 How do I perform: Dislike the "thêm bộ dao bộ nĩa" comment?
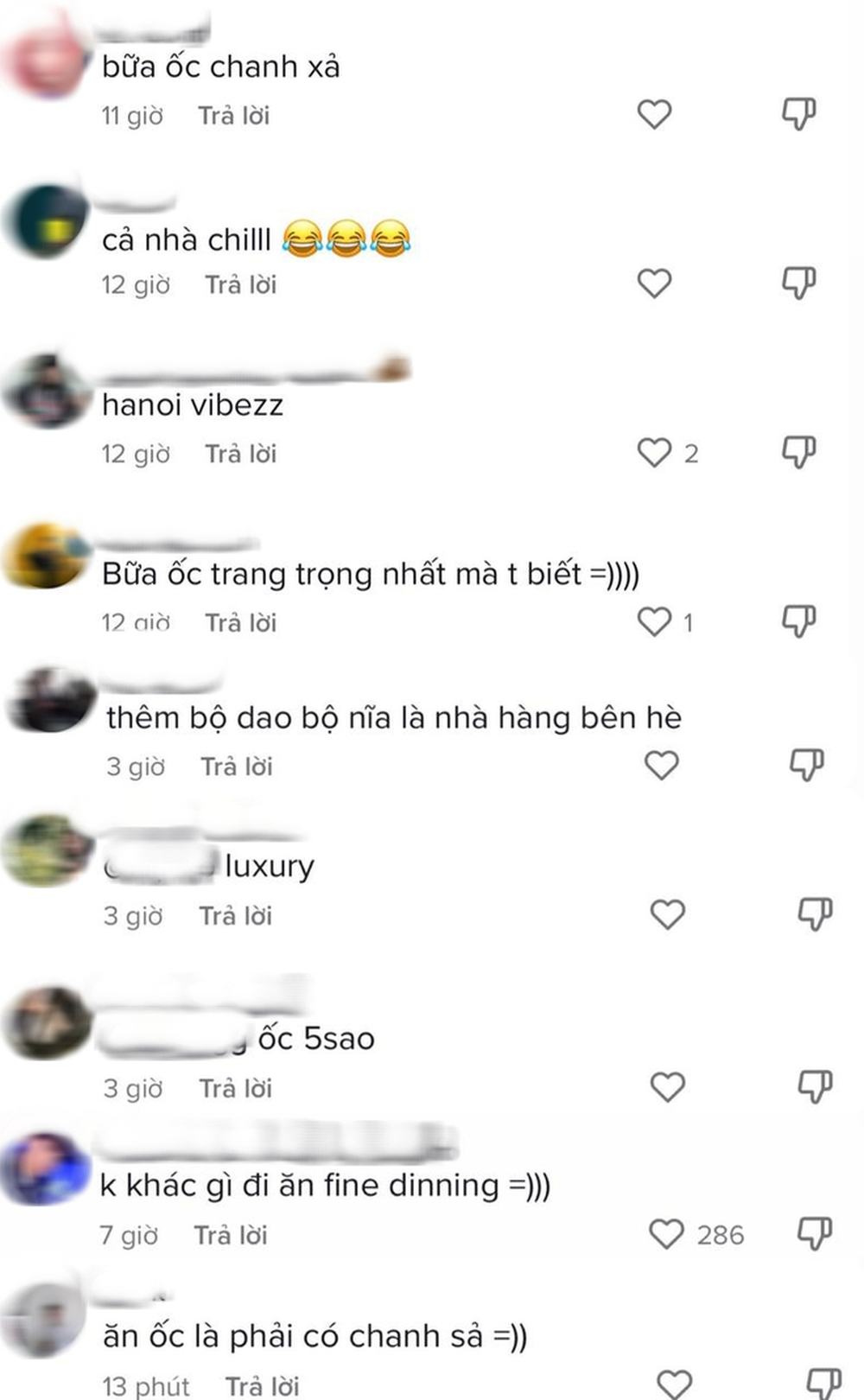[807, 765]
